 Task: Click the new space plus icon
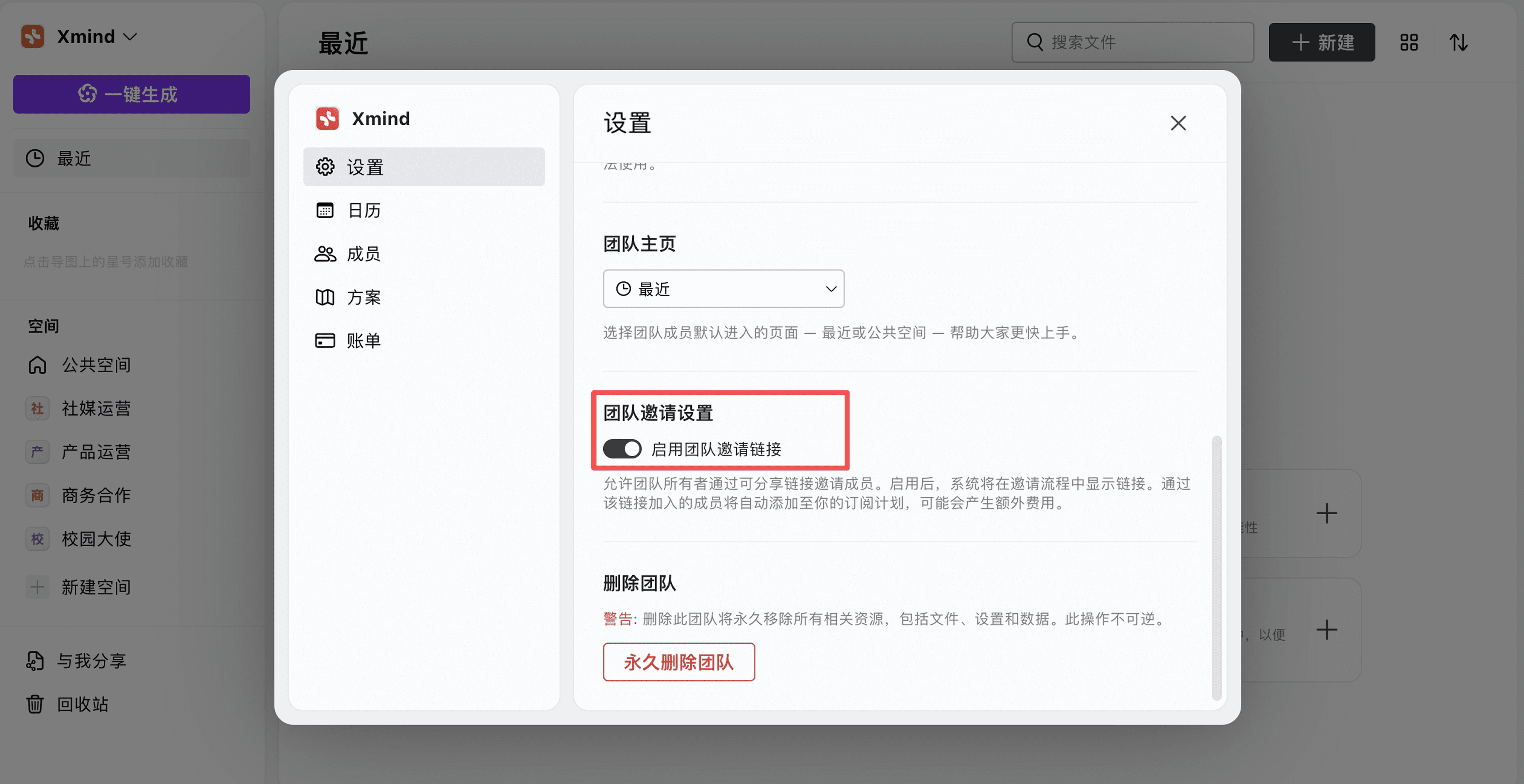[x=37, y=587]
